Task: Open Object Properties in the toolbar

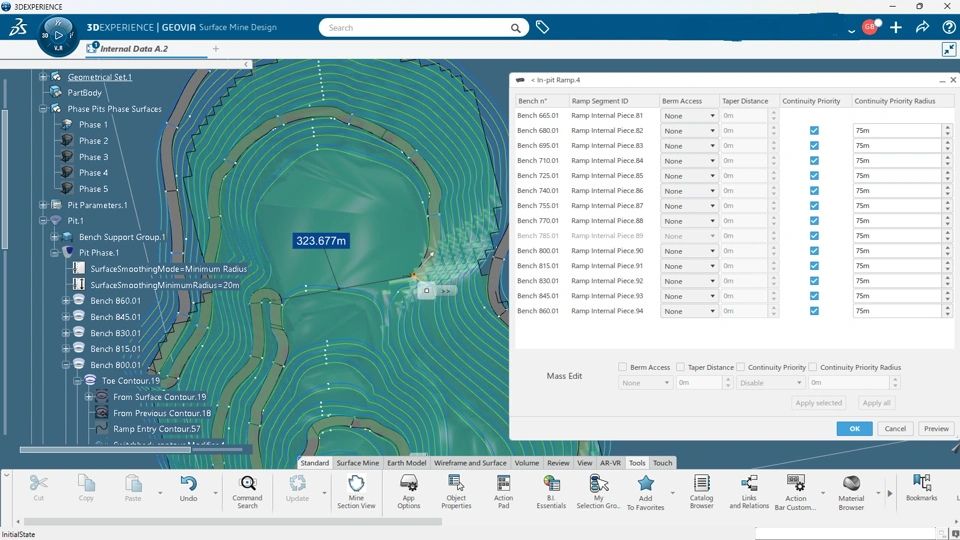Action: 456,488
